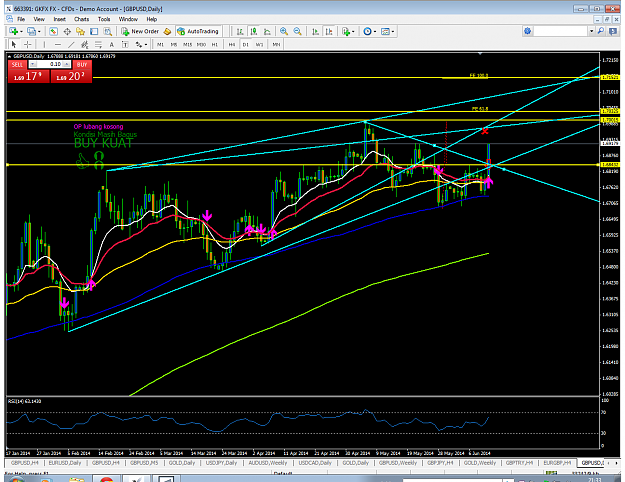Screen dimensions: 625x482
Task: Switch chart to Line Chart mode
Action: (x=267, y=31)
